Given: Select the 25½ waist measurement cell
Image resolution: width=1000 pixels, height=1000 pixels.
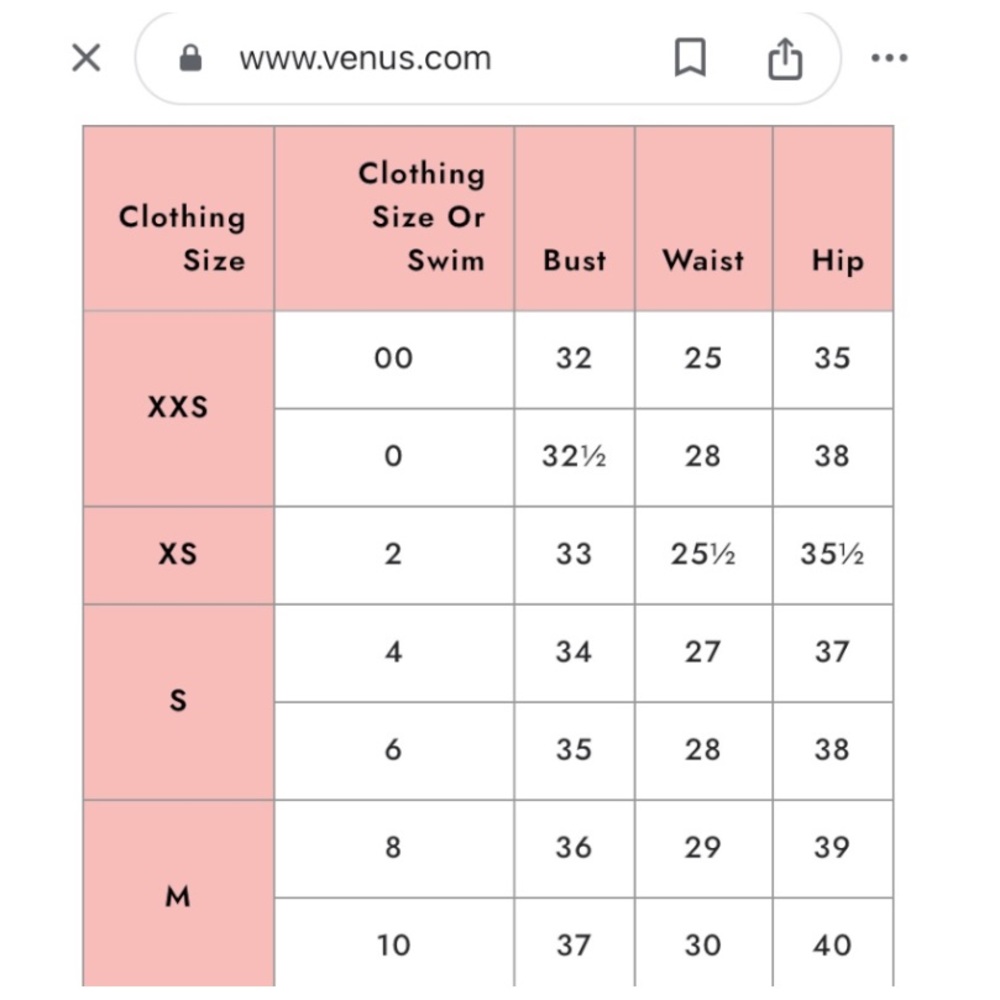Looking at the screenshot, I should [703, 555].
